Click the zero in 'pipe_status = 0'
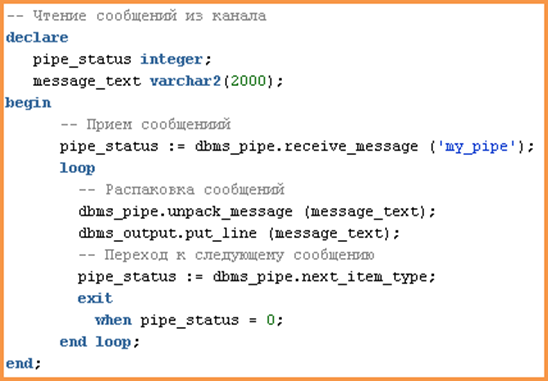The image size is (548, 381). [x=271, y=320]
